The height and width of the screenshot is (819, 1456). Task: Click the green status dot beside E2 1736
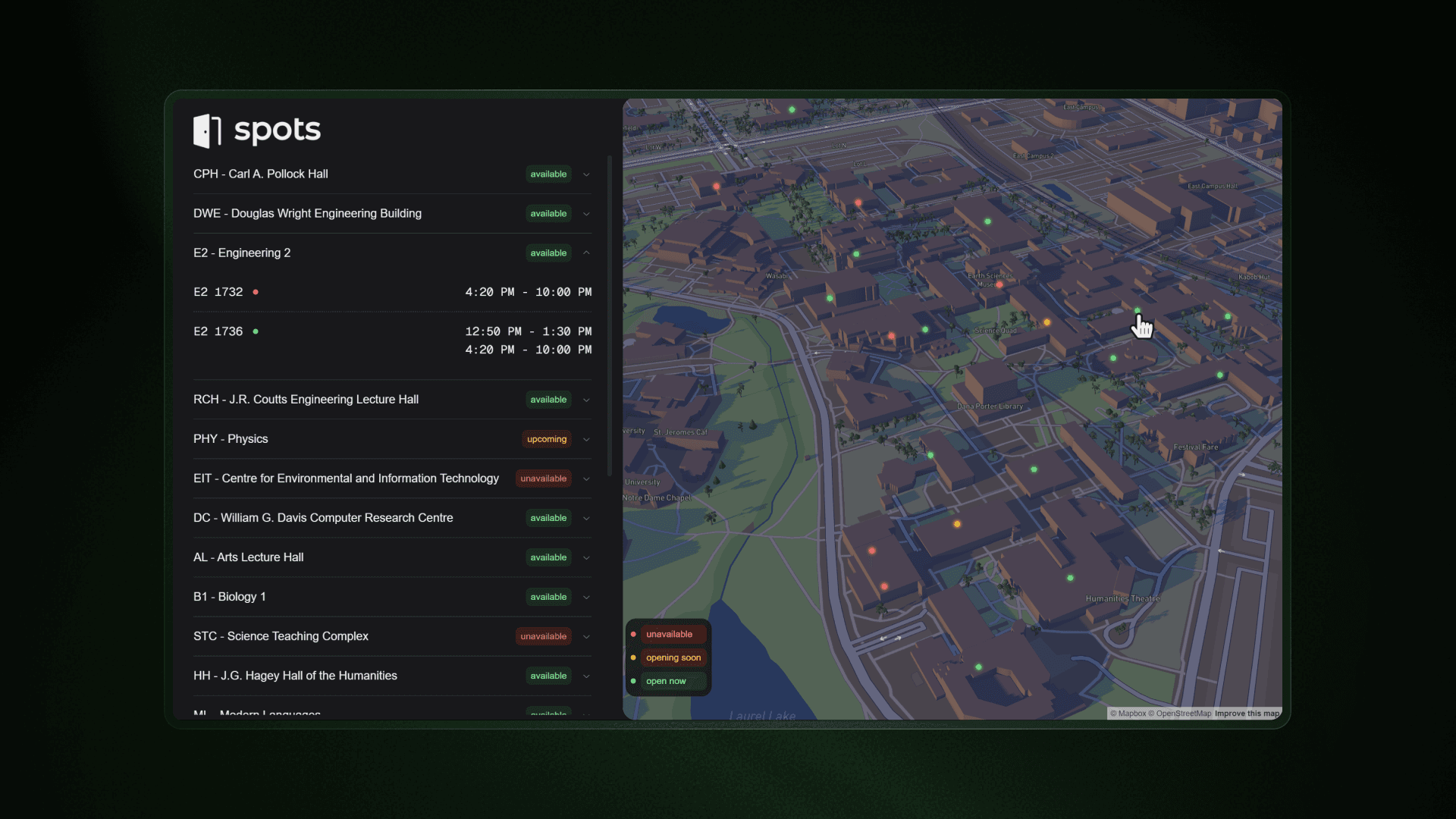point(256,331)
